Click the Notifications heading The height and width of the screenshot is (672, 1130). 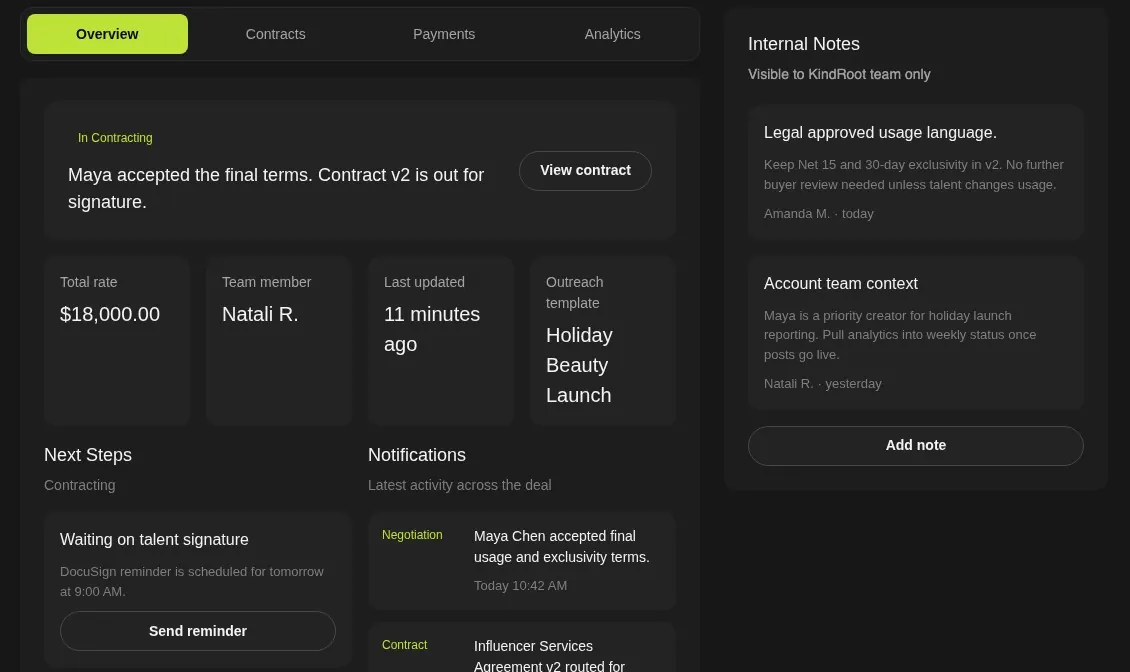[417, 455]
